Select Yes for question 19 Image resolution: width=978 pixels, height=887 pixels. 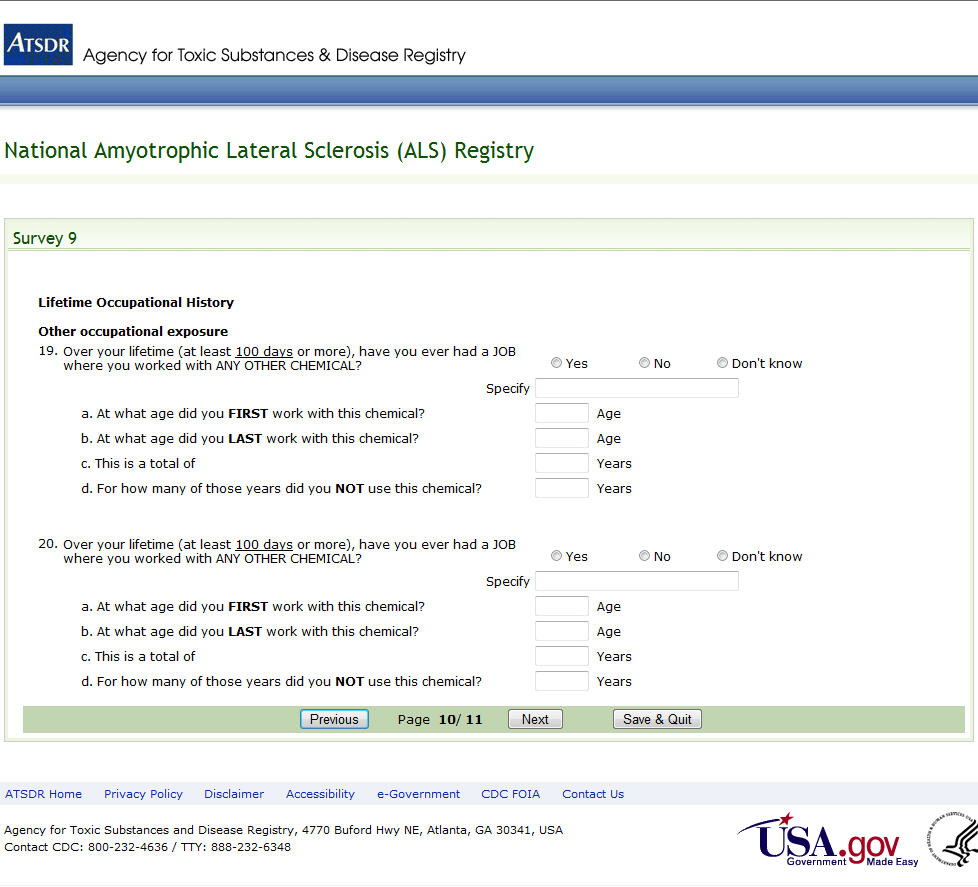pos(557,363)
